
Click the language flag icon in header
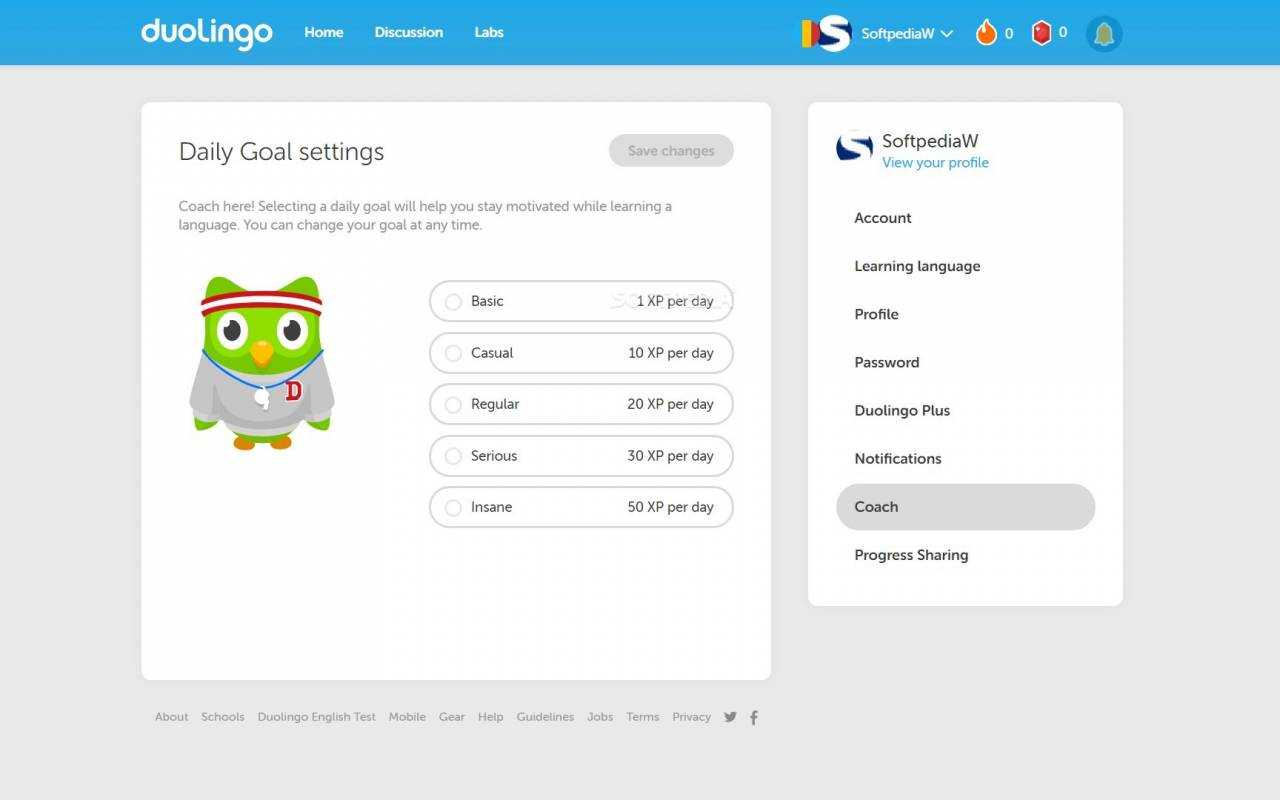(809, 34)
